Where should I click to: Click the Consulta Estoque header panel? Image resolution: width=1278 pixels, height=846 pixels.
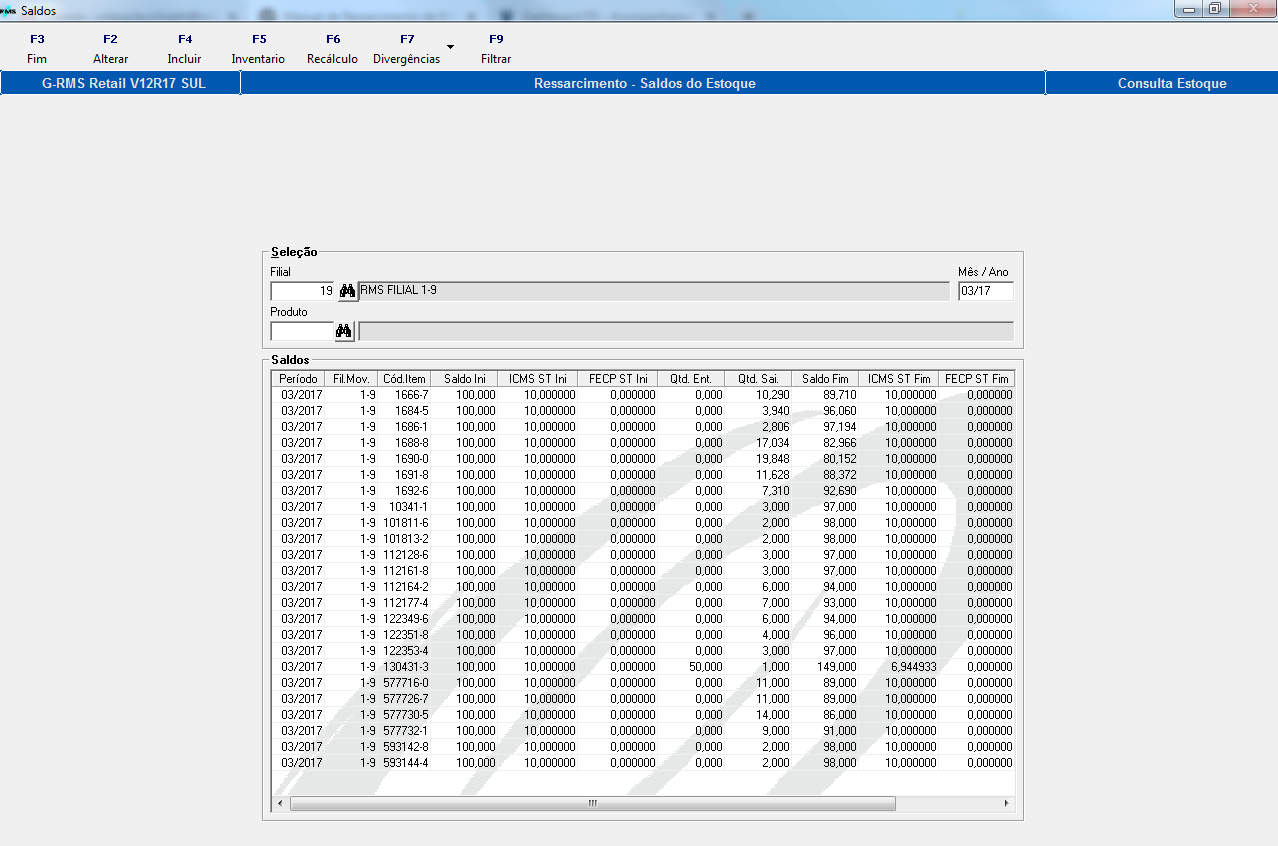(x=1171, y=83)
